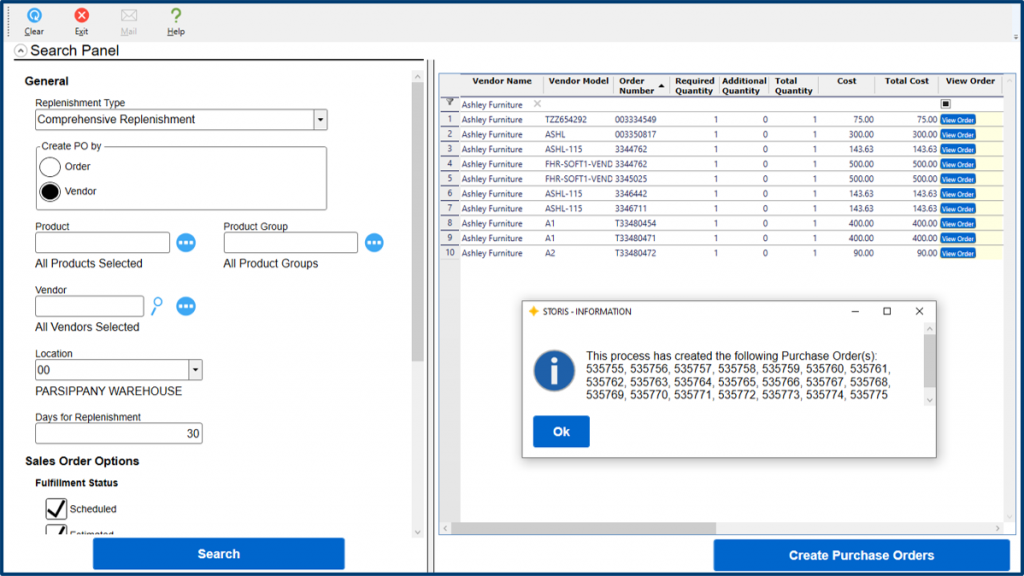
Task: Click View Order for order 3346711
Action: [x=958, y=209]
